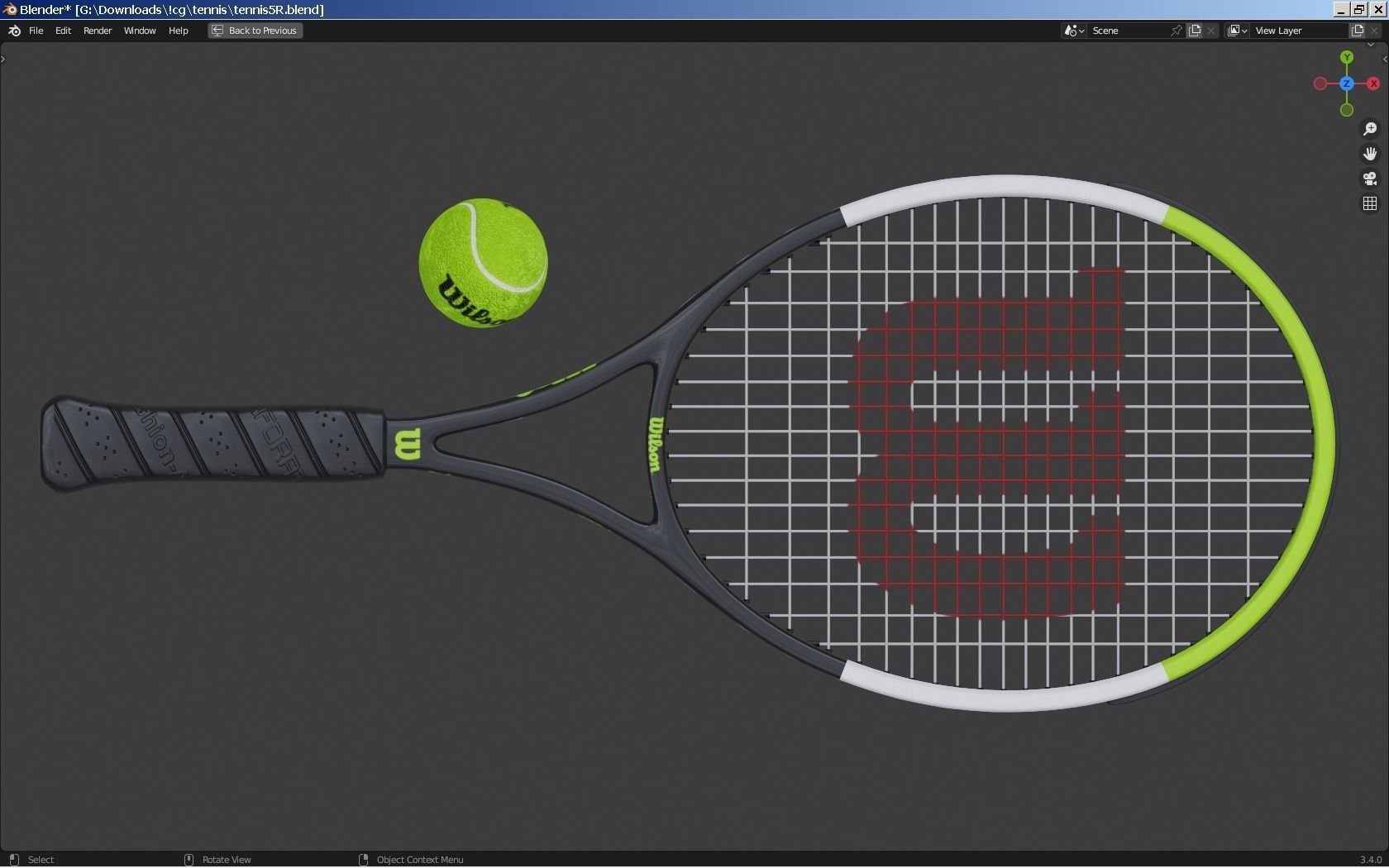Click the positive X axis gizmo
Screen dimensions: 1389x868
point(1373,83)
